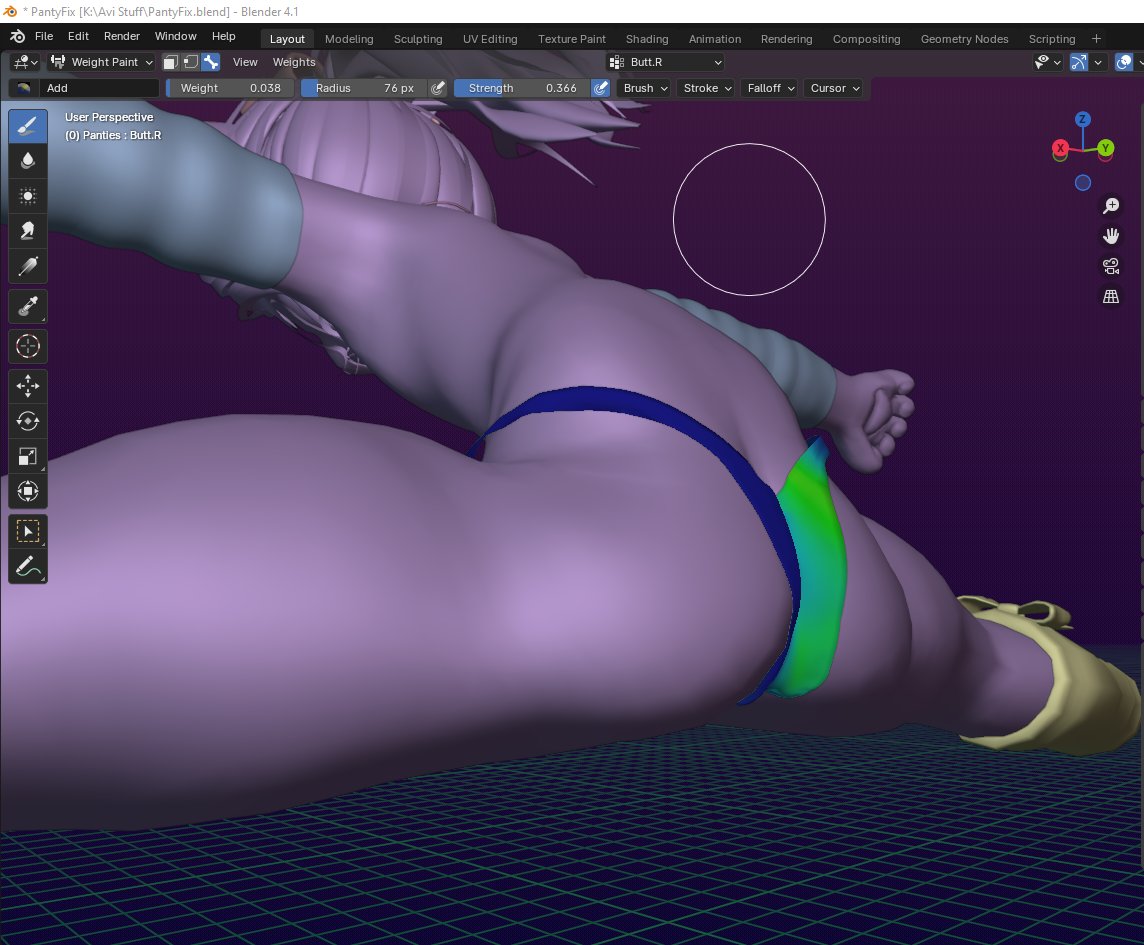Click the red X axis gizmo
The image size is (1144, 945).
tap(1060, 148)
